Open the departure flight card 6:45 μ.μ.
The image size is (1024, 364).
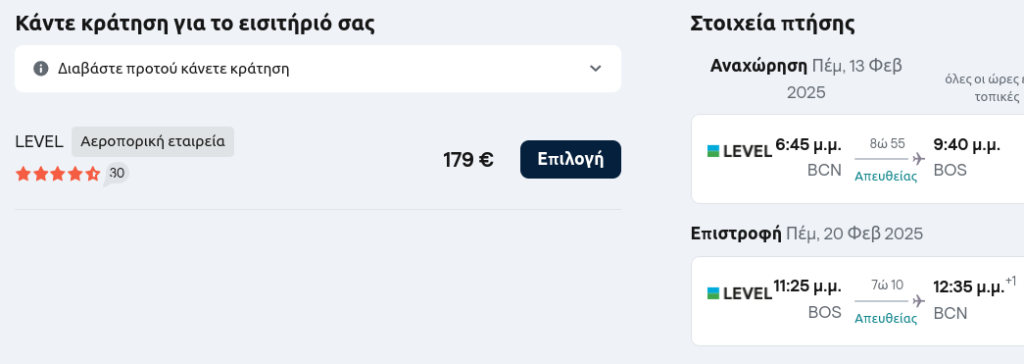coord(857,159)
